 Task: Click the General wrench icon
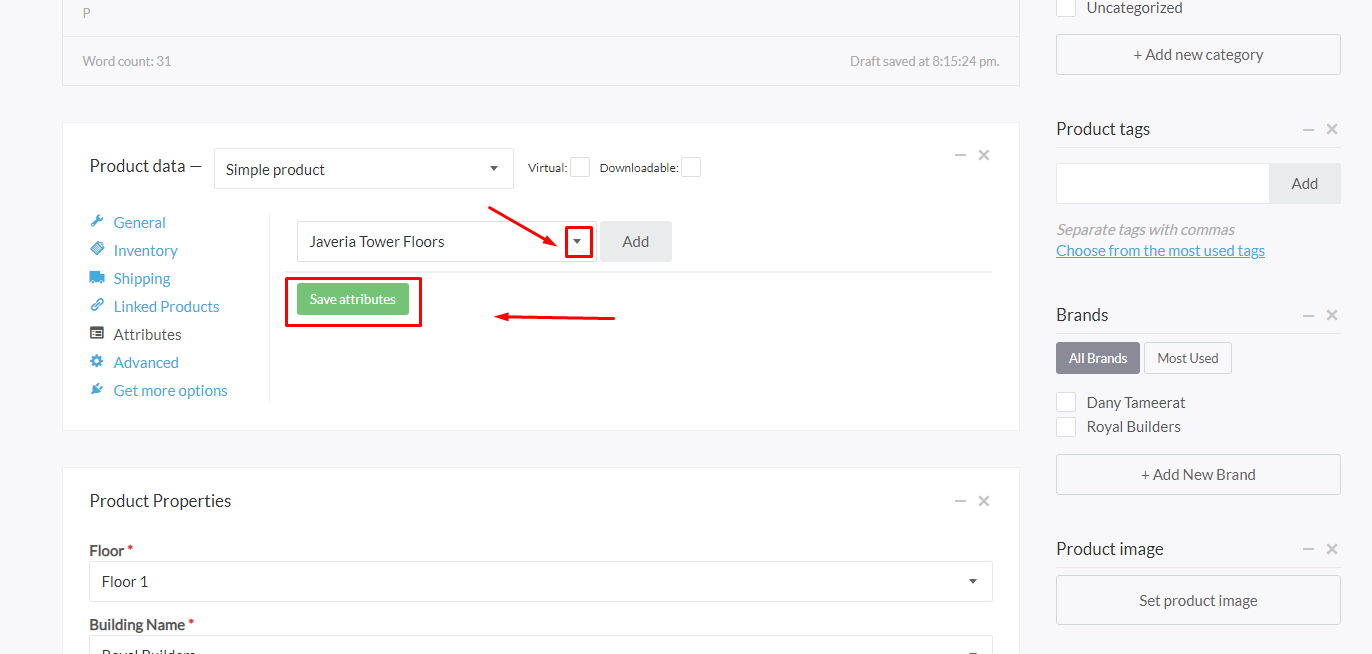click(97, 222)
